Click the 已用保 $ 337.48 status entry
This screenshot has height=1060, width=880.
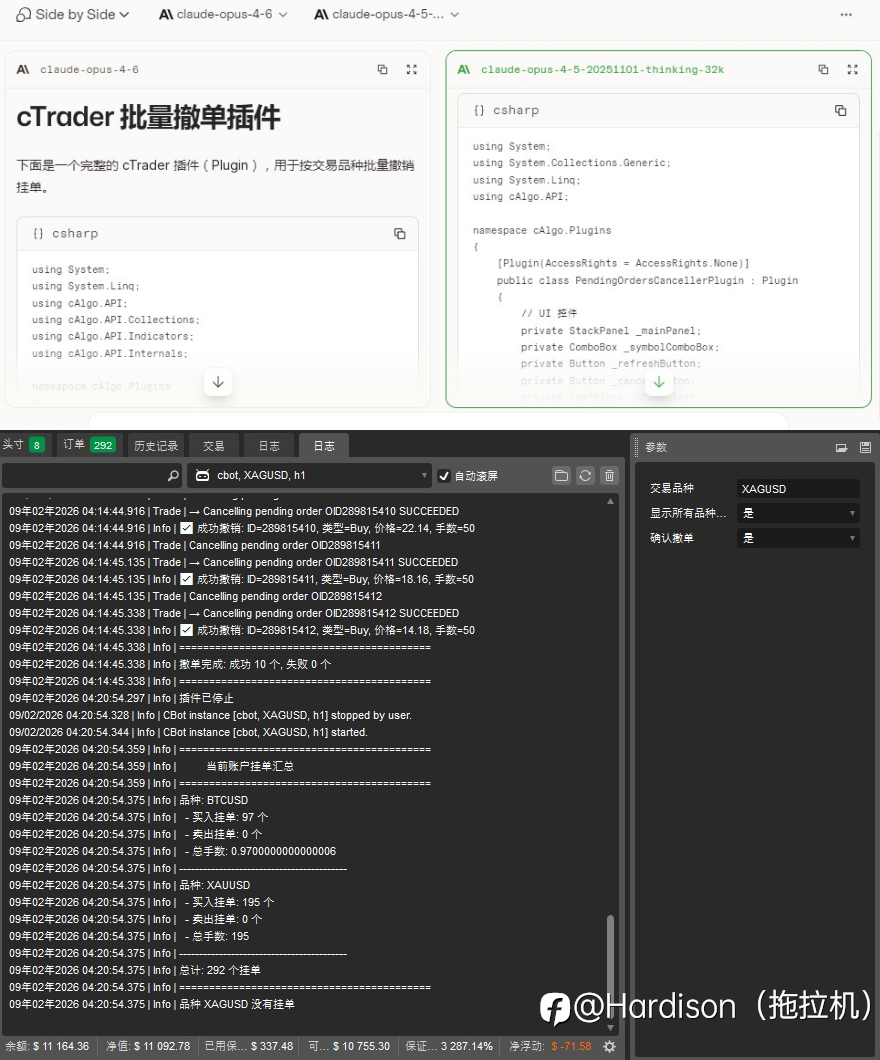pos(249,1046)
